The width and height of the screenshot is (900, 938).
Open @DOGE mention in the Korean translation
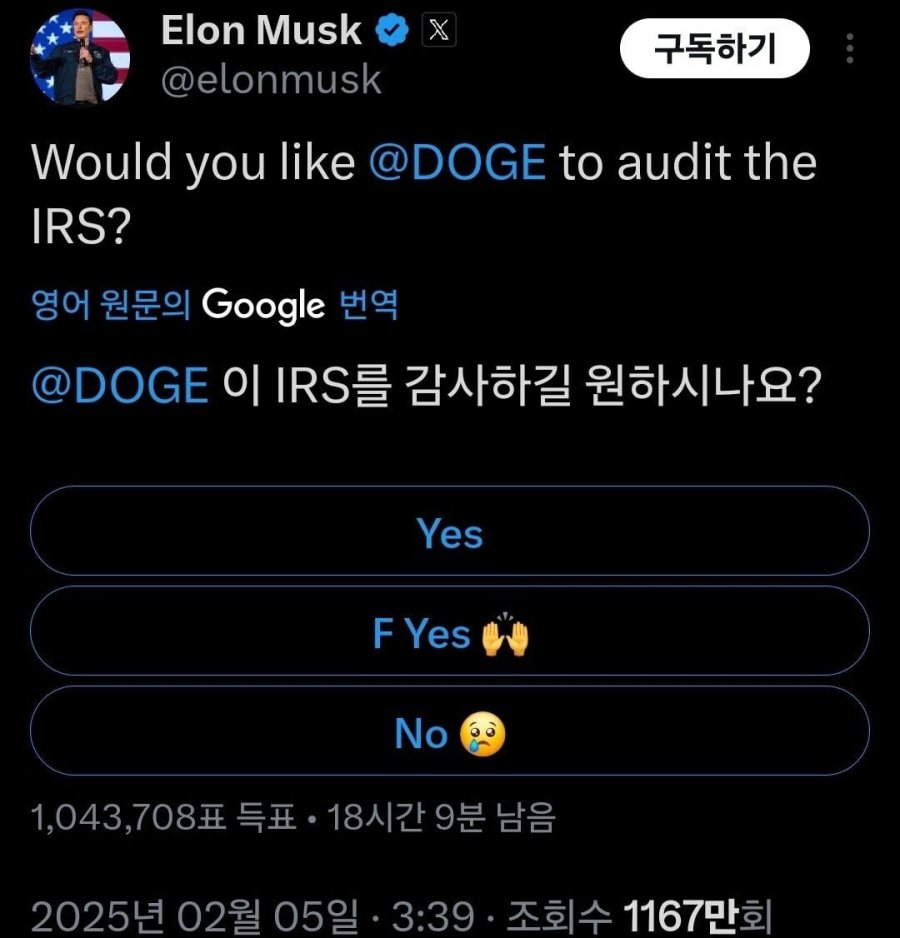tap(121, 386)
